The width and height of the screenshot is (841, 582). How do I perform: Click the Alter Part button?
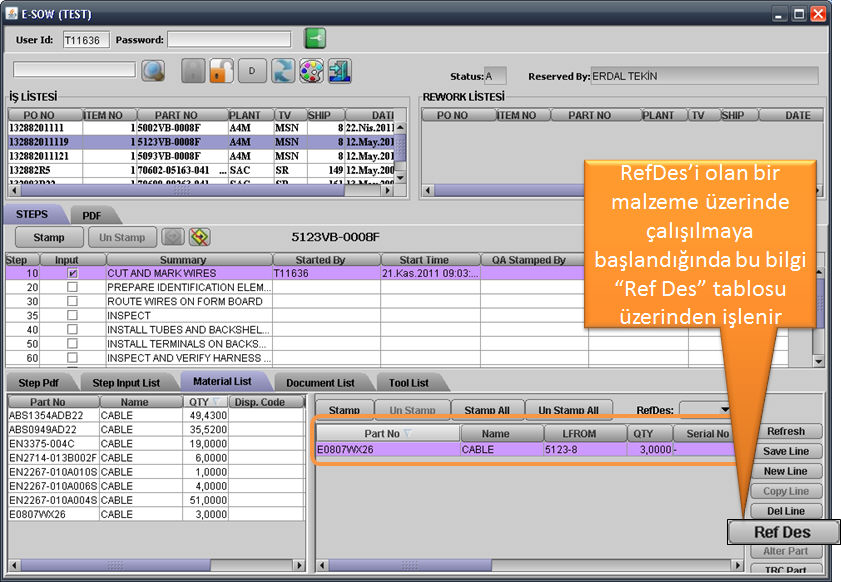tap(786, 551)
